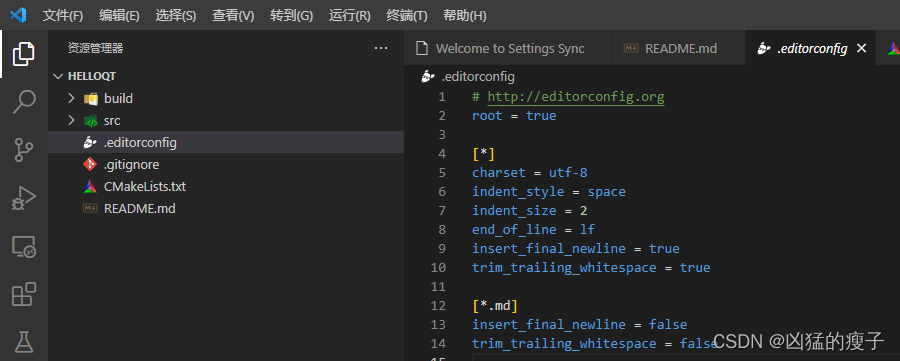Screen dimensions: 900x361
Task: Open the Remote Explorer view
Action: (x=24, y=247)
